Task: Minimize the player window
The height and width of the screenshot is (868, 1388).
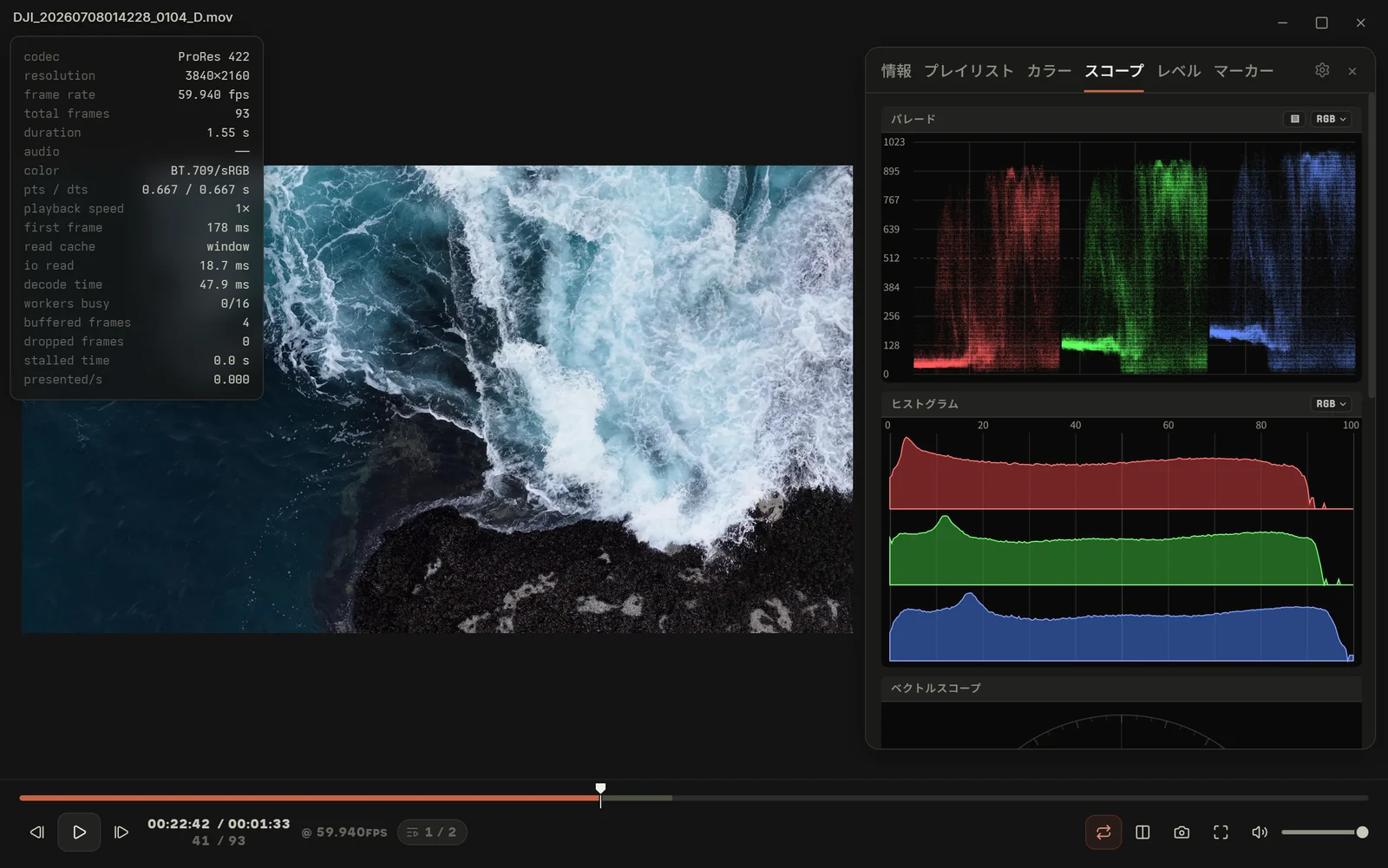Action: click(1282, 23)
